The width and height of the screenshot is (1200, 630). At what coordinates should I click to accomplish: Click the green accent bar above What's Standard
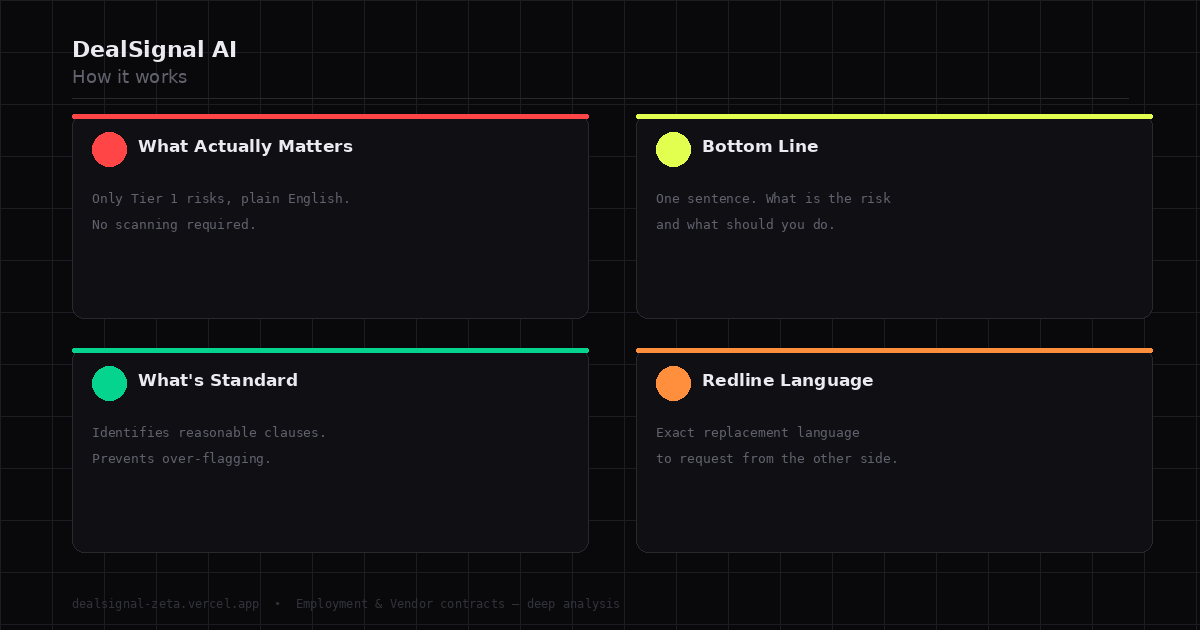330,350
